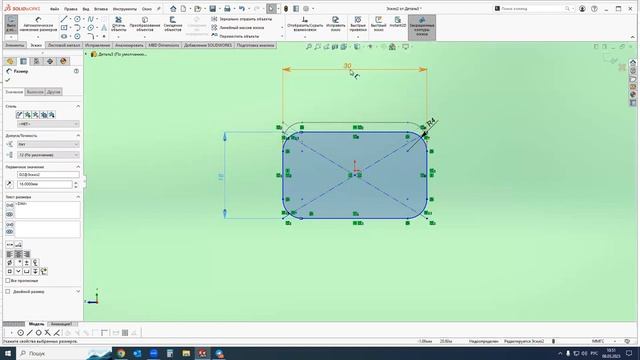Select the sketch Text tool
This screenshot has height=360, width=640.
(104, 28)
